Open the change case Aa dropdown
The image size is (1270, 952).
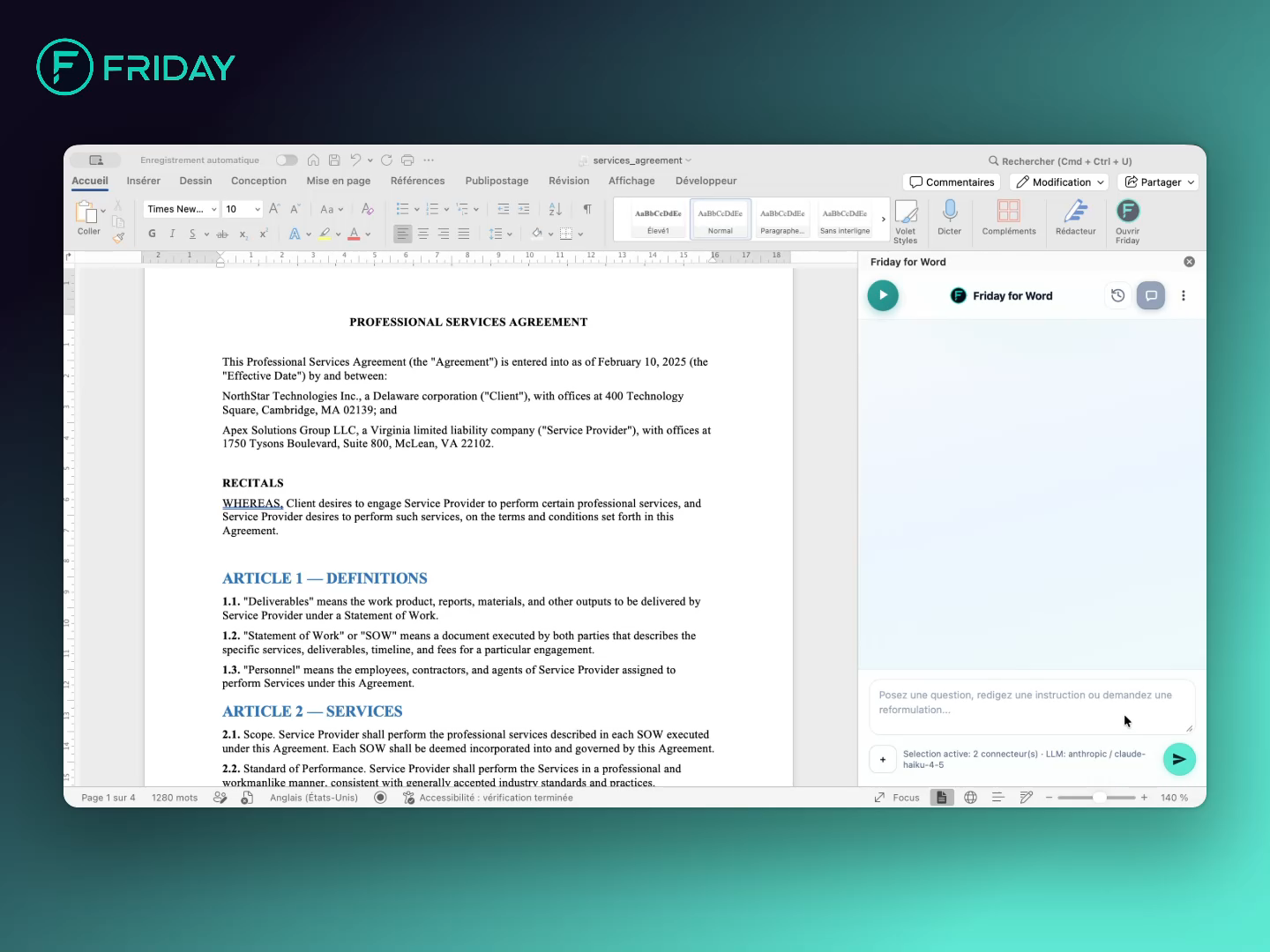coord(331,209)
